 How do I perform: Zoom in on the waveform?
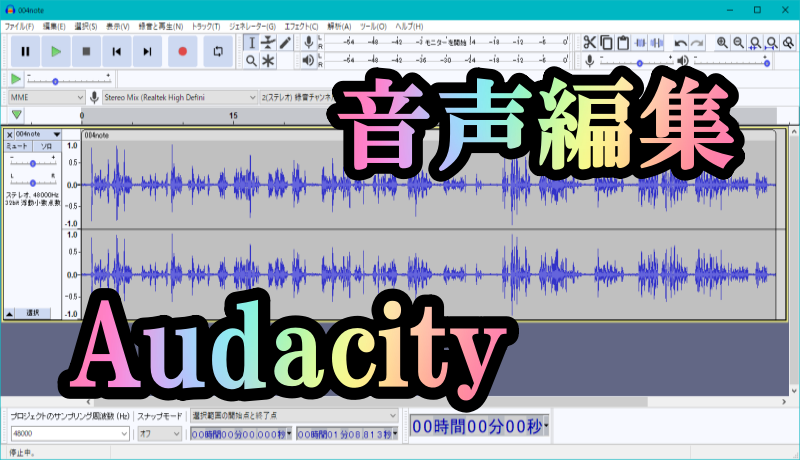pyautogui.click(x=722, y=42)
